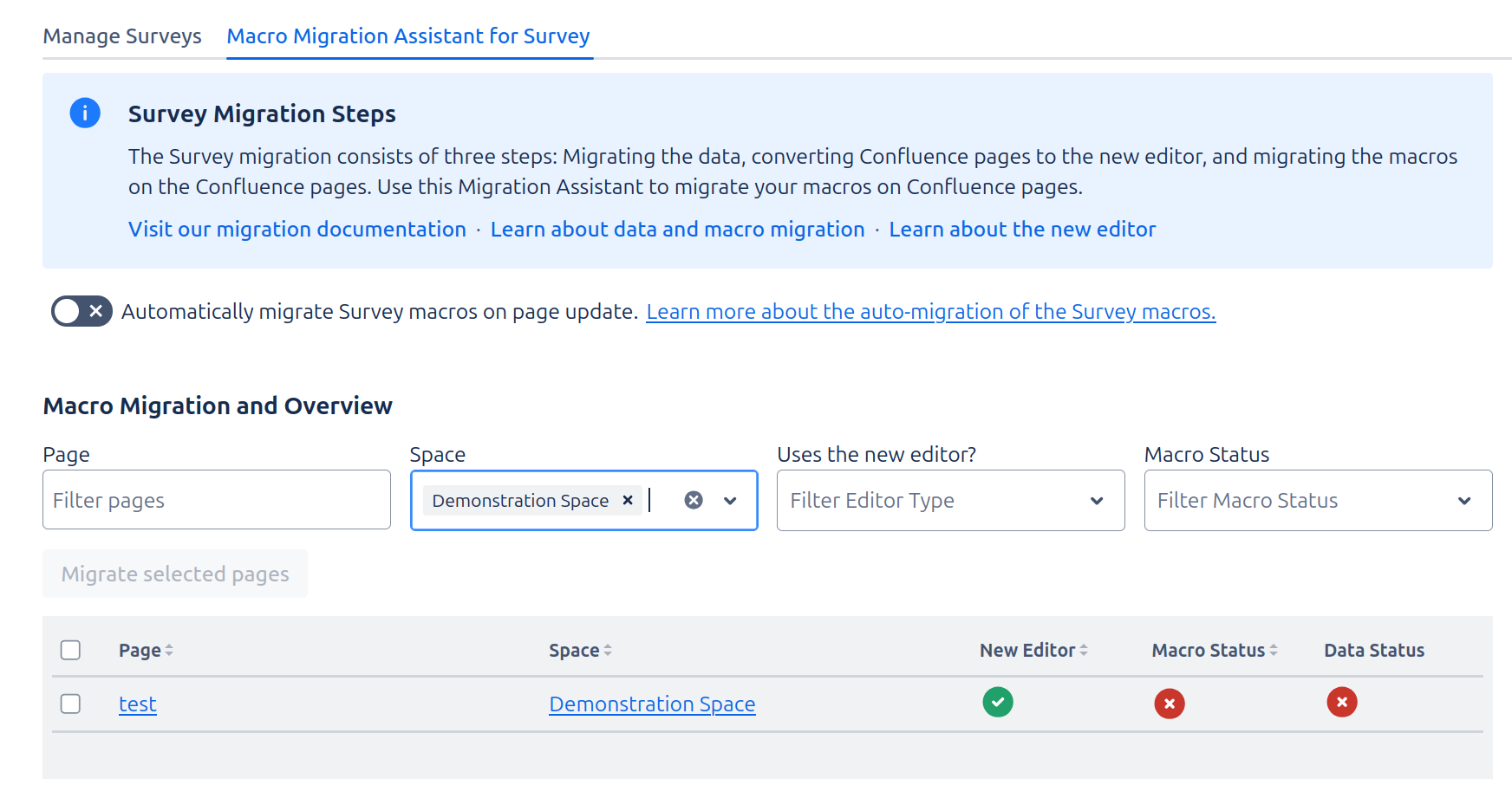This screenshot has width=1512, height=798.
Task: Open Visit our migration documentation link
Action: (x=297, y=229)
